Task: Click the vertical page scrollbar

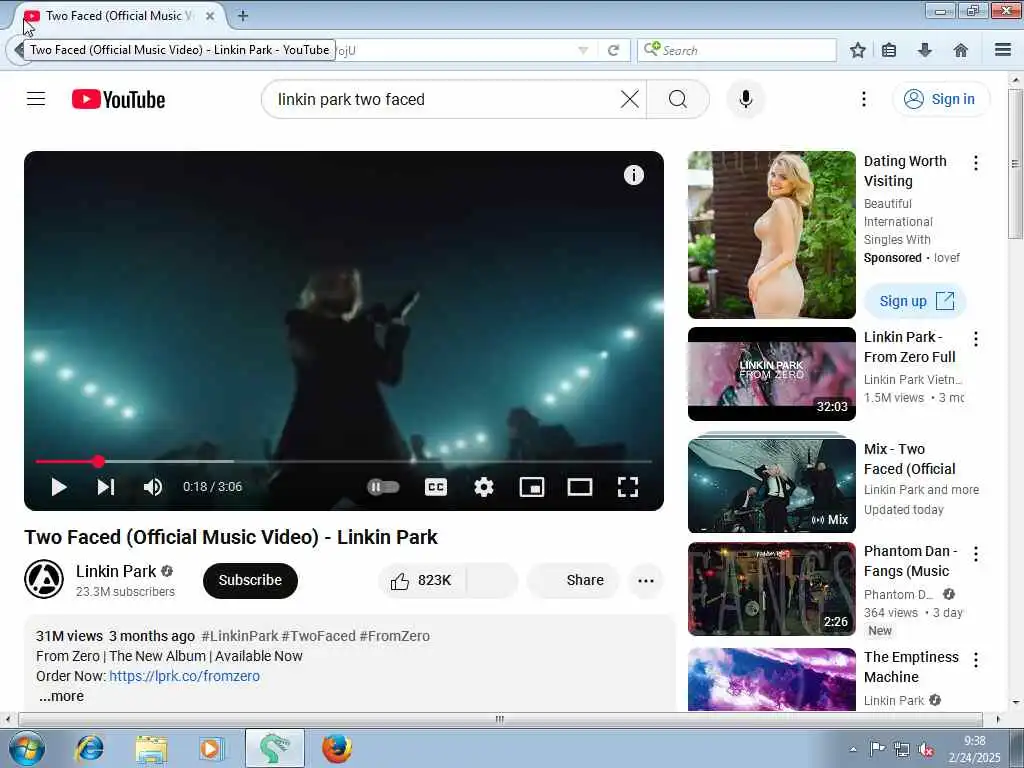Action: pyautogui.click(x=1016, y=163)
